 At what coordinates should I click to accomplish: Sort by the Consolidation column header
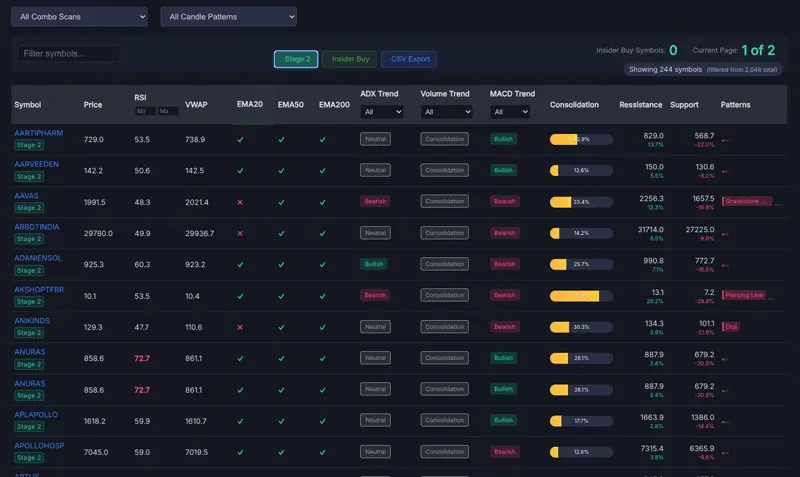tap(574, 105)
